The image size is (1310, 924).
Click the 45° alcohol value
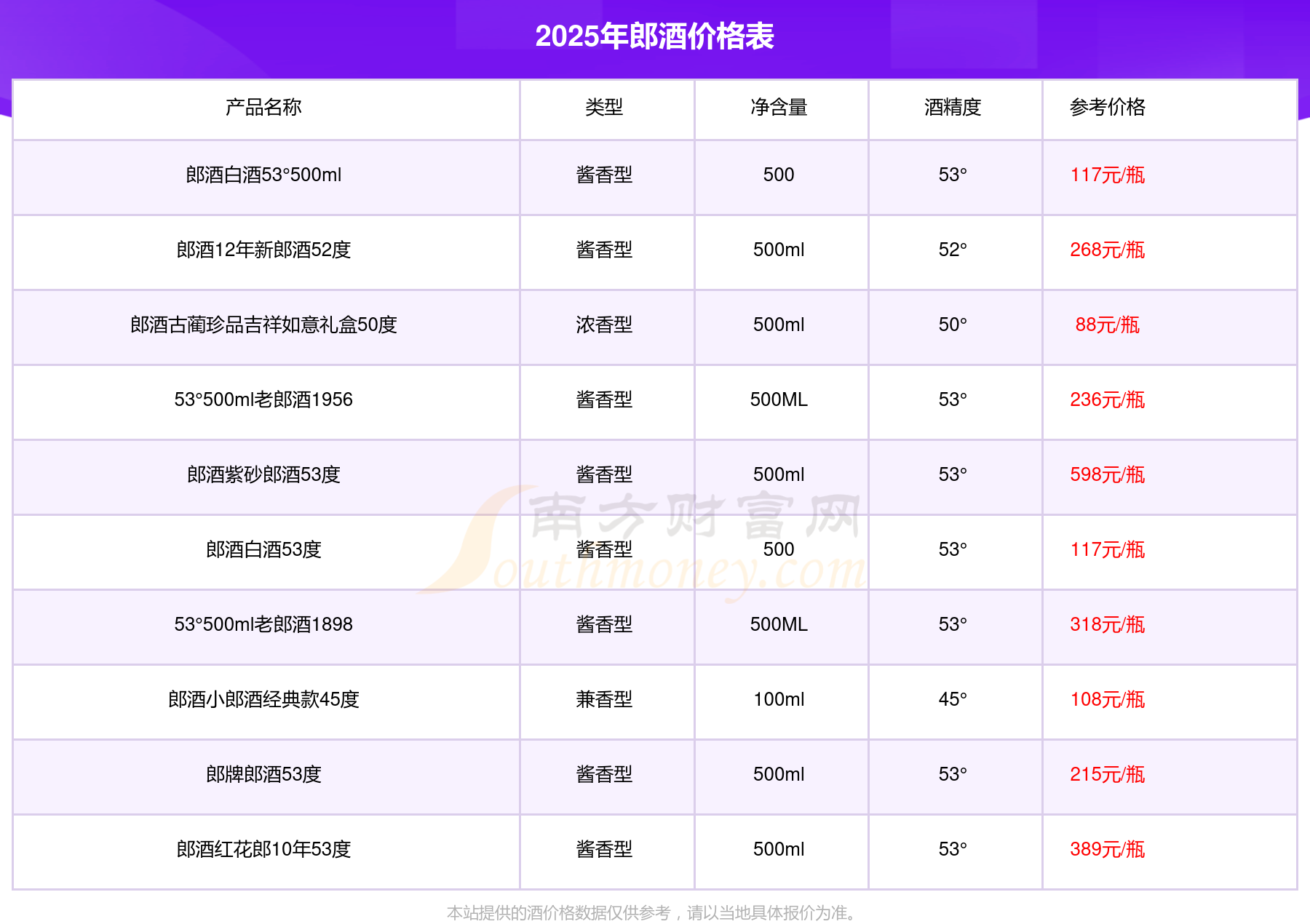(953, 700)
